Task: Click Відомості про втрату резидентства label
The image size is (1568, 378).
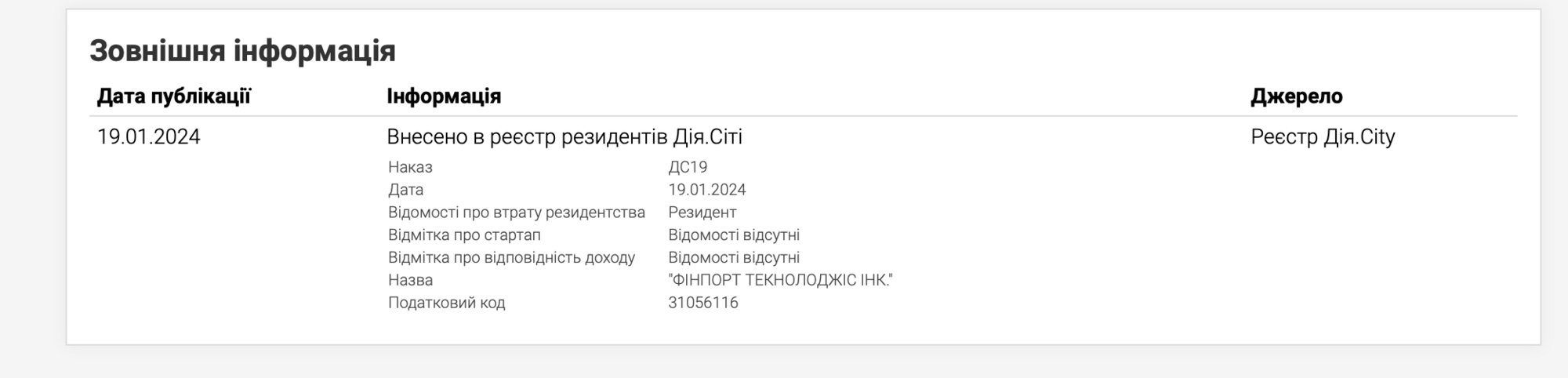Action: [517, 213]
